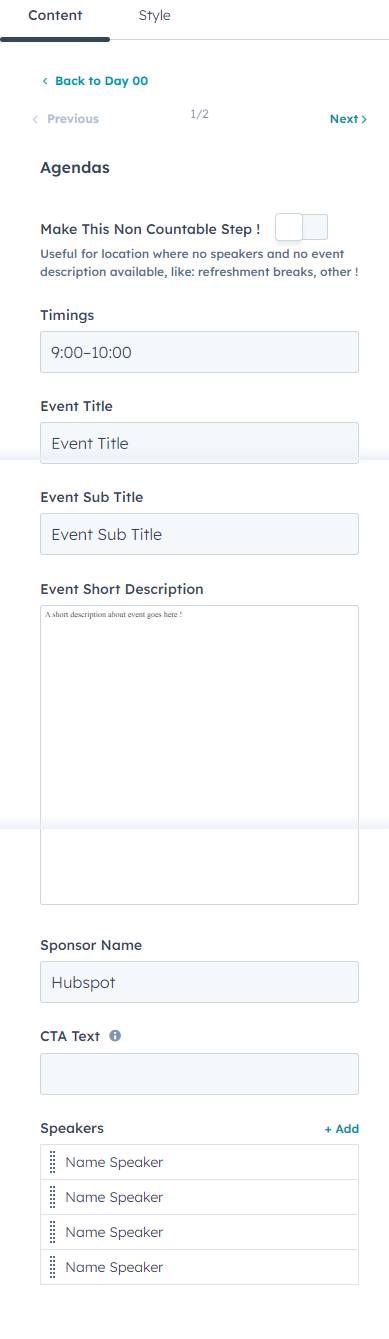This screenshot has height=1339, width=389.
Task: Click the CTA Text info icon
Action: [115, 1036]
